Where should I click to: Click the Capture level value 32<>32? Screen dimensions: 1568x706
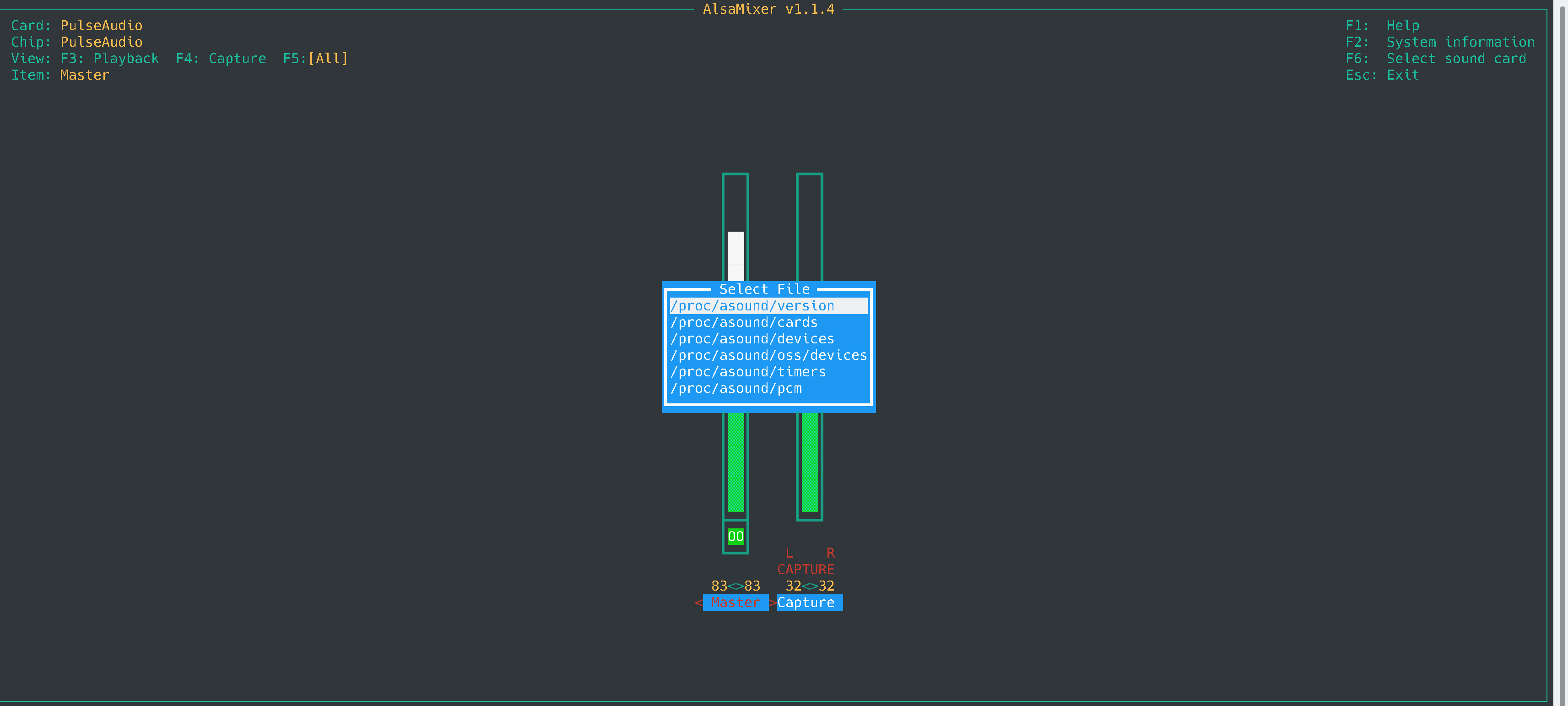point(810,586)
